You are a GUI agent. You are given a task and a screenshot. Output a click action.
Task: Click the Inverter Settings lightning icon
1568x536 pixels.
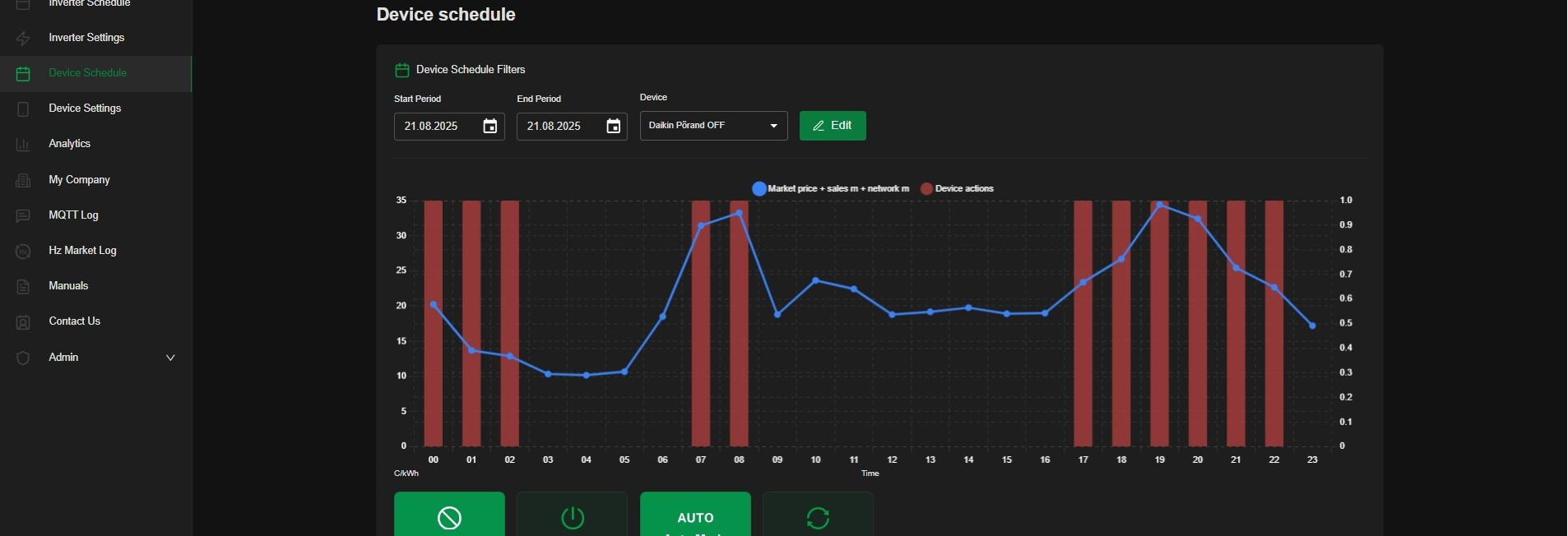tap(23, 39)
